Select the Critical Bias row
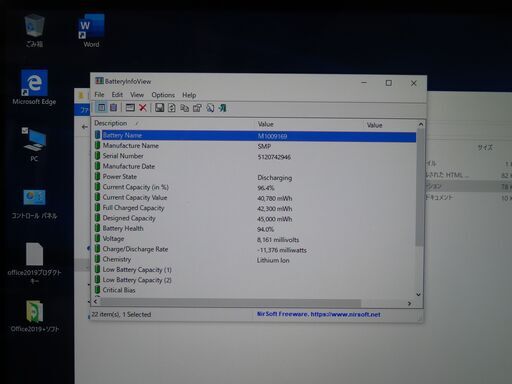 point(119,290)
